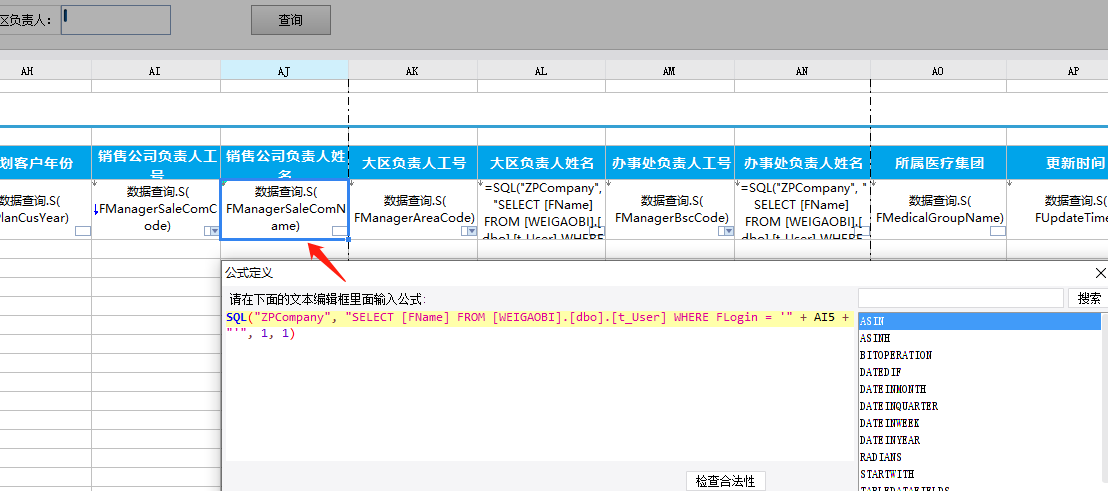Screen dimensions: 1108x491
Task: Click the 销售公司负责人工号 header cell
Action: point(155,163)
